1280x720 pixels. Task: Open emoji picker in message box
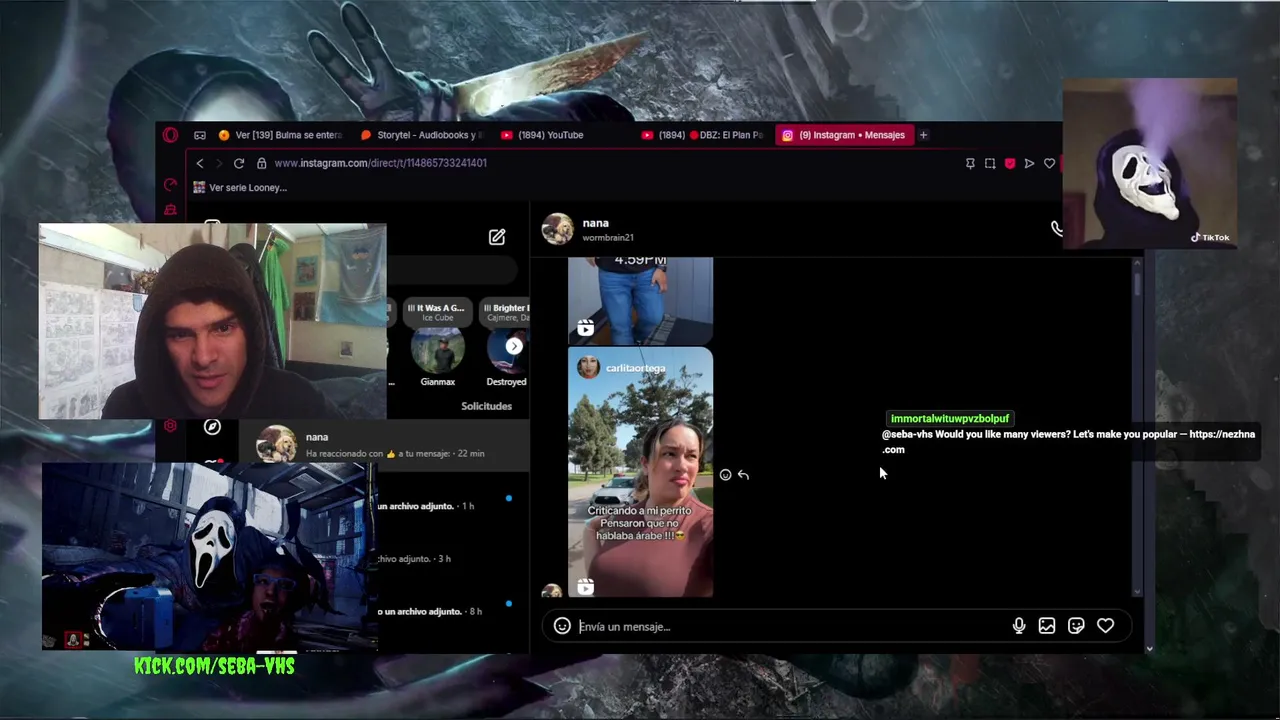(562, 626)
